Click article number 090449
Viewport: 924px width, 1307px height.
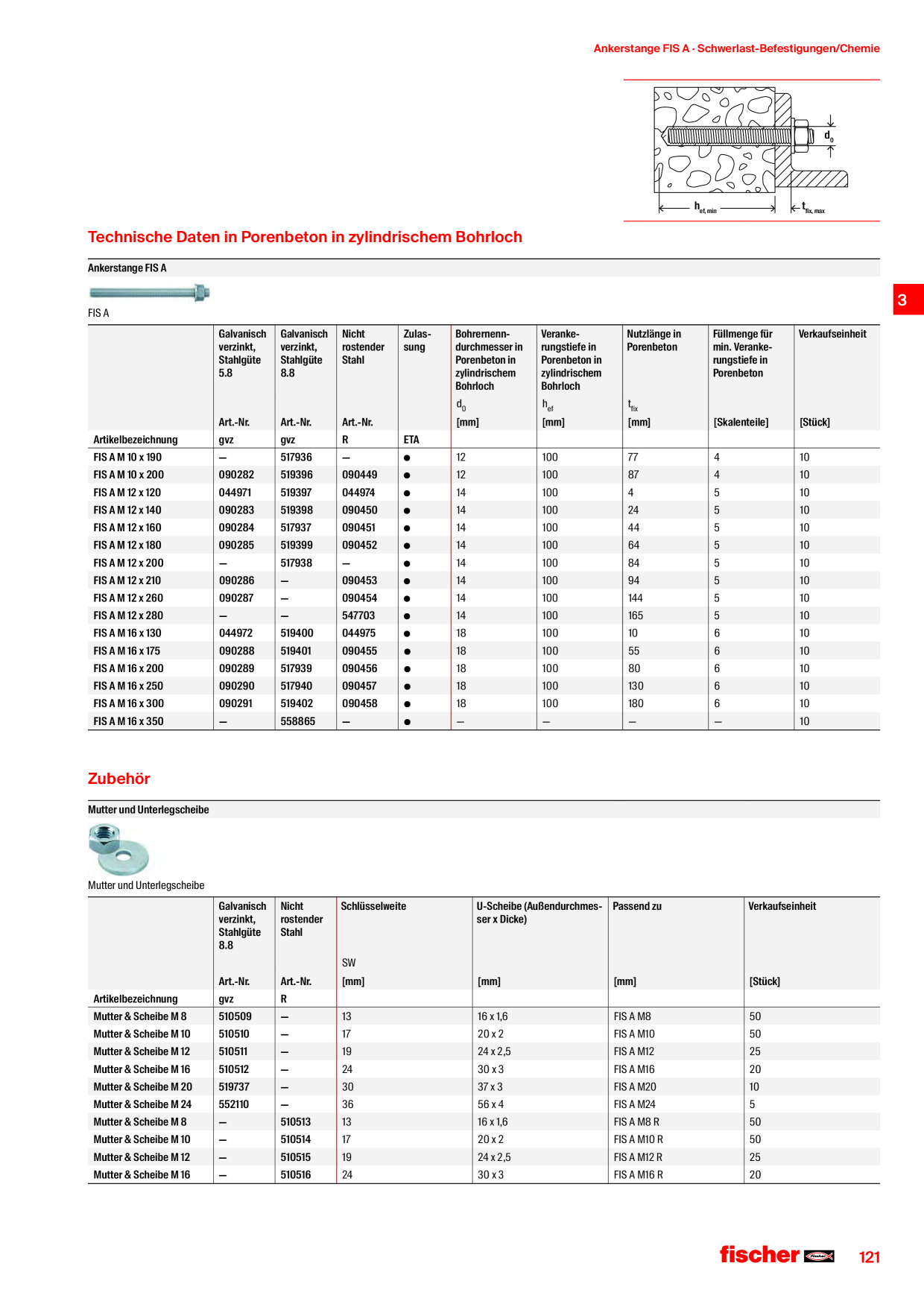[359, 475]
